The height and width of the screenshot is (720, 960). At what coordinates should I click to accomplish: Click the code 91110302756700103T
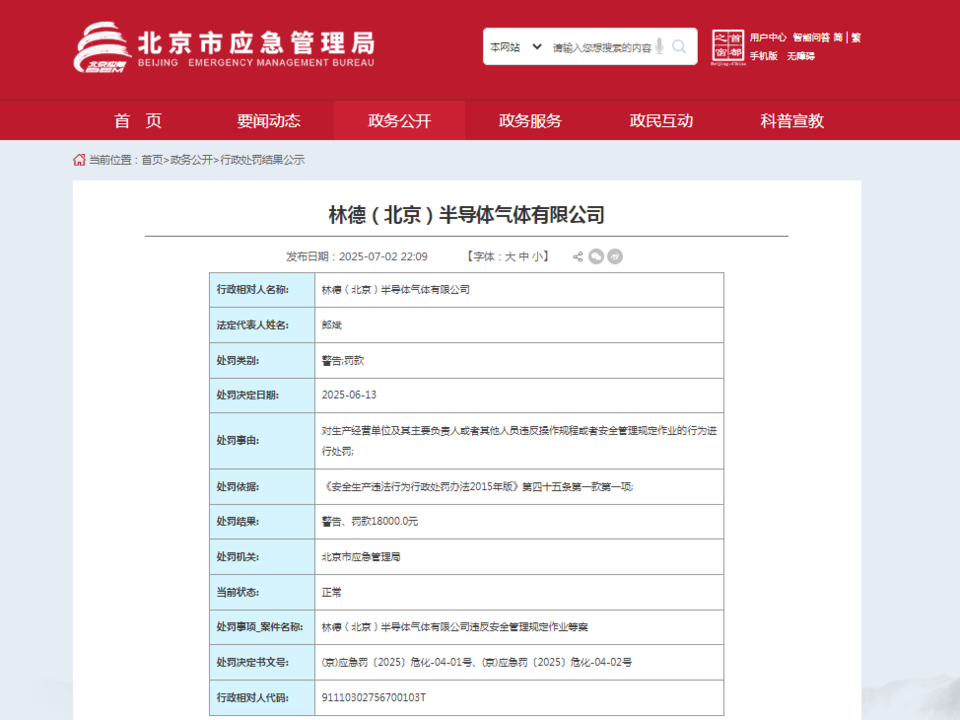pyautogui.click(x=373, y=697)
